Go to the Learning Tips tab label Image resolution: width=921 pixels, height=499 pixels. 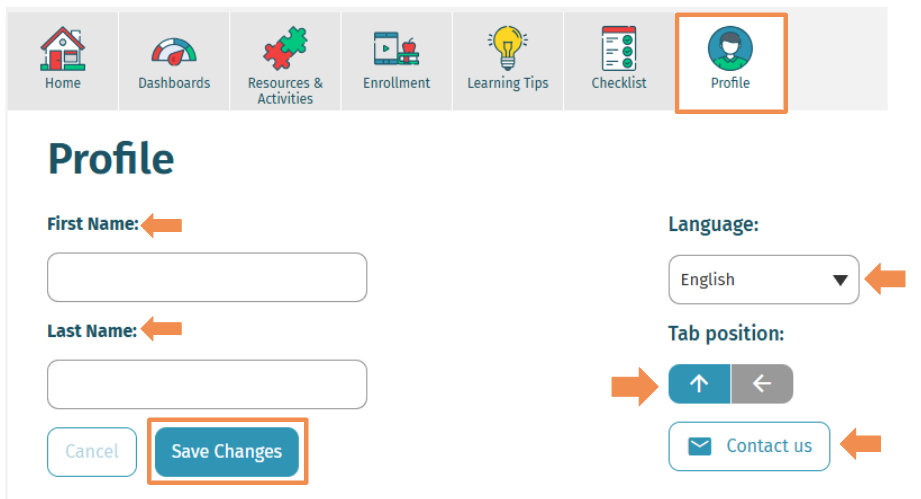pos(508,83)
